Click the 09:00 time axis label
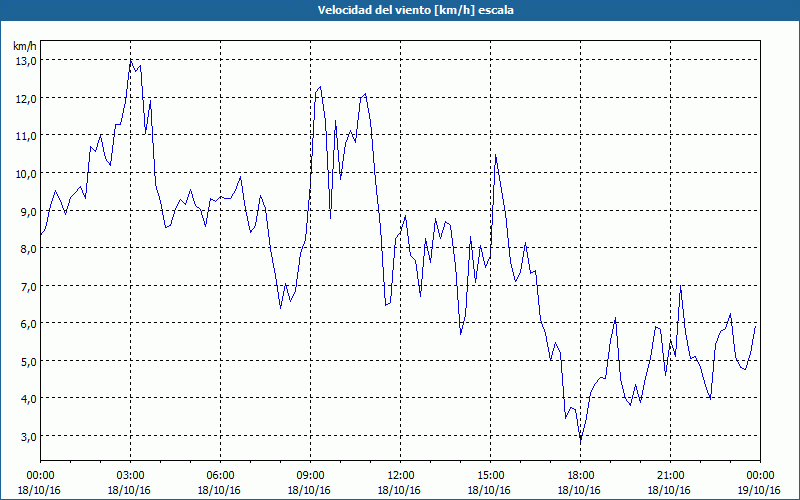This screenshot has width=800, height=500. (x=310, y=476)
